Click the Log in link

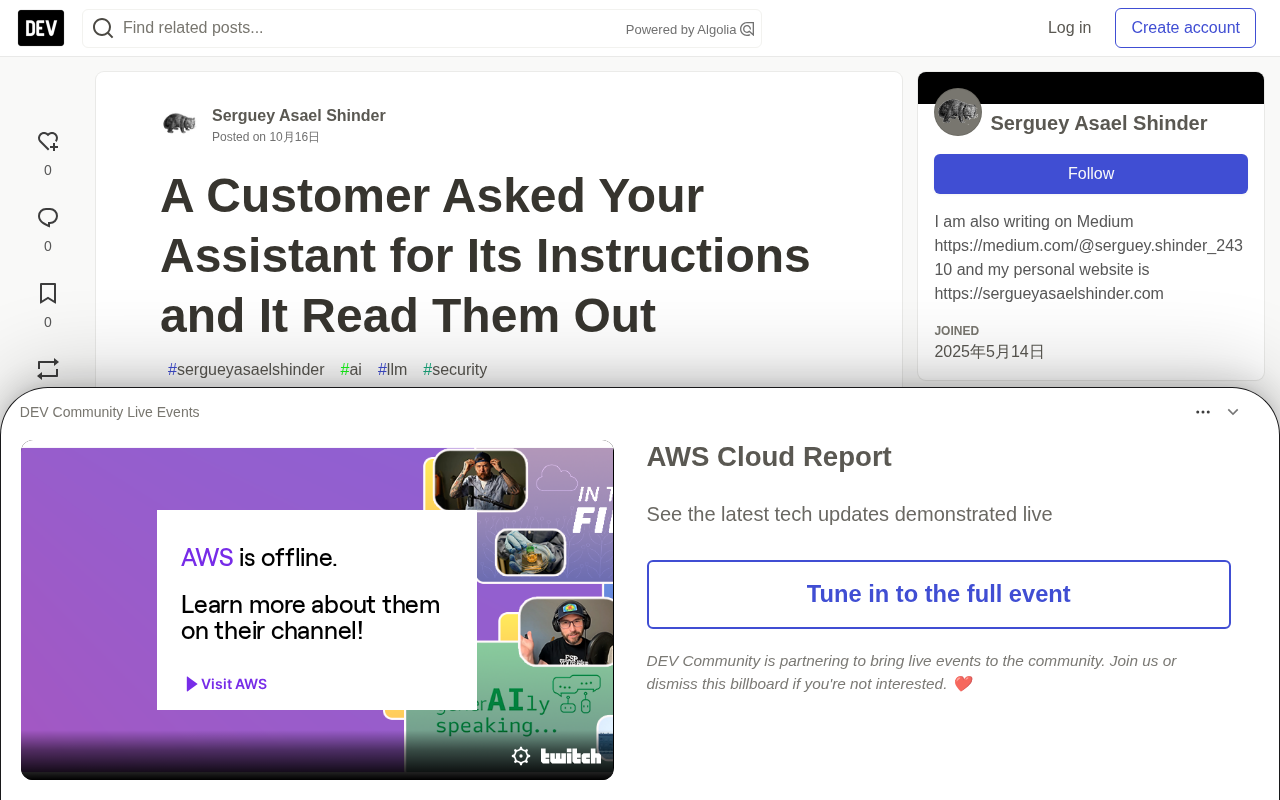tap(1069, 28)
